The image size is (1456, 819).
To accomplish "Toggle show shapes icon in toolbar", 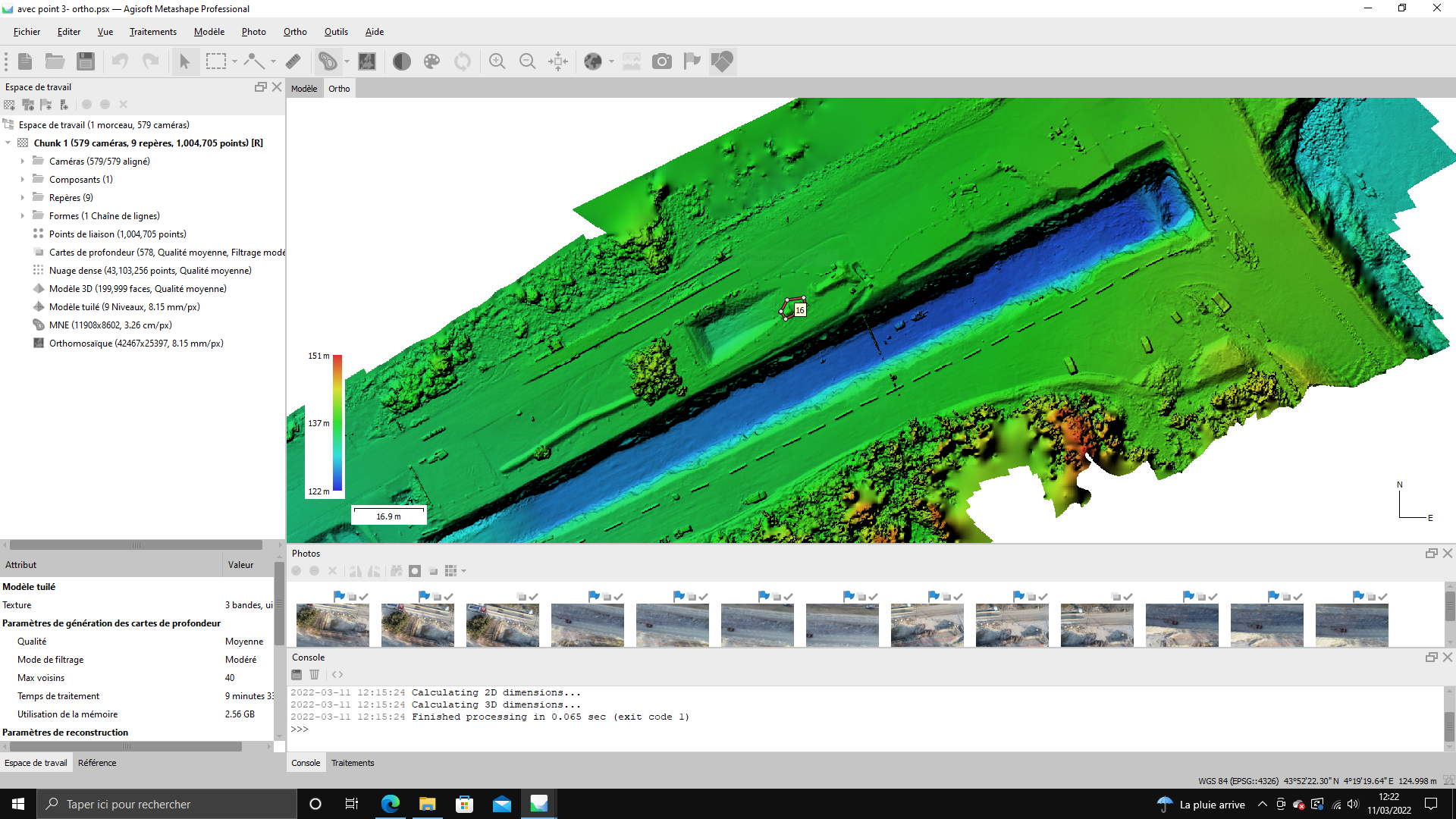I will 722,61.
